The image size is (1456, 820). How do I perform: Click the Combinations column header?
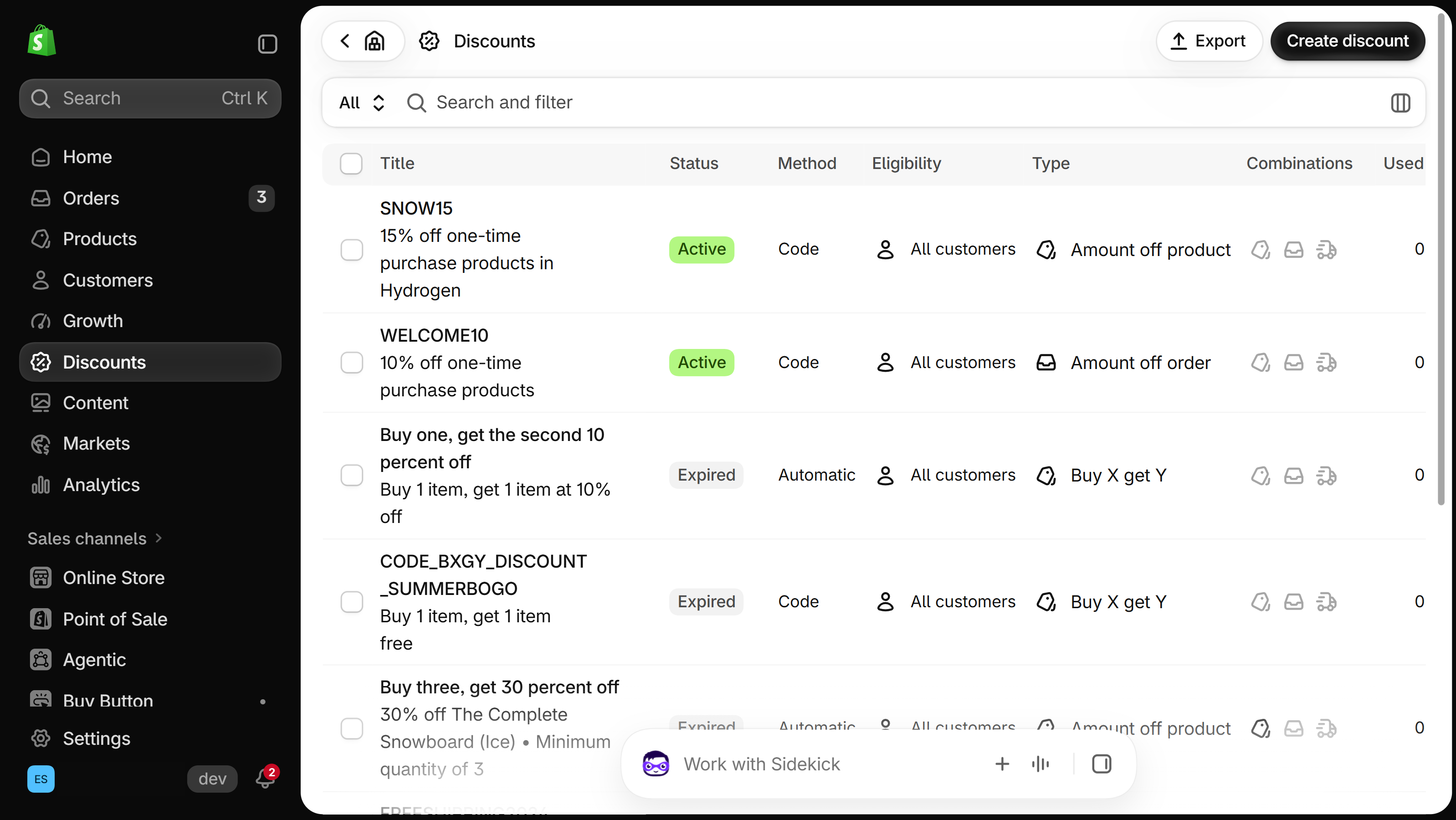pos(1299,164)
